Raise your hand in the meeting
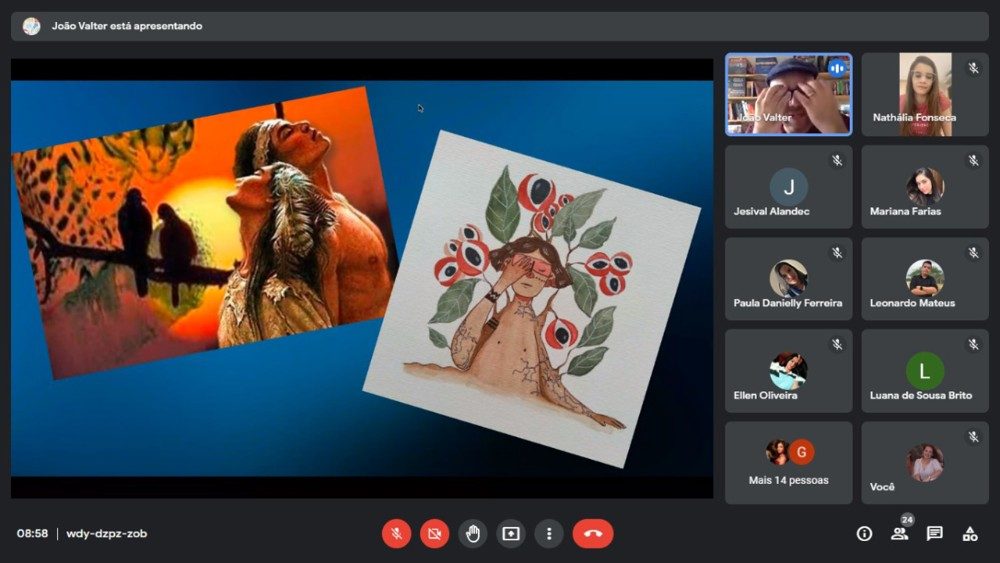This screenshot has width=1000, height=563. click(473, 534)
